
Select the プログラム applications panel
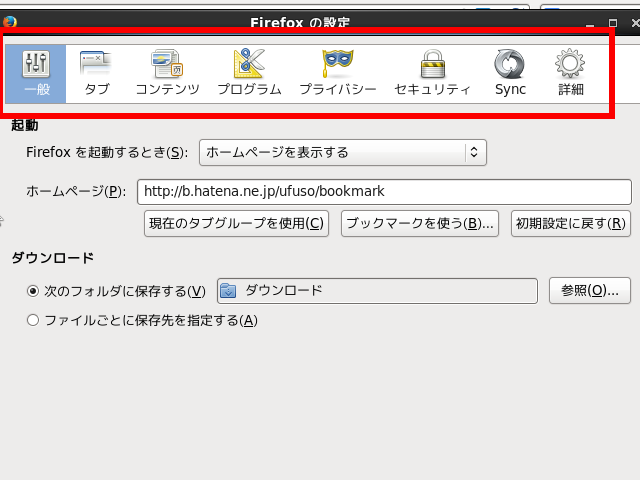coord(249,74)
